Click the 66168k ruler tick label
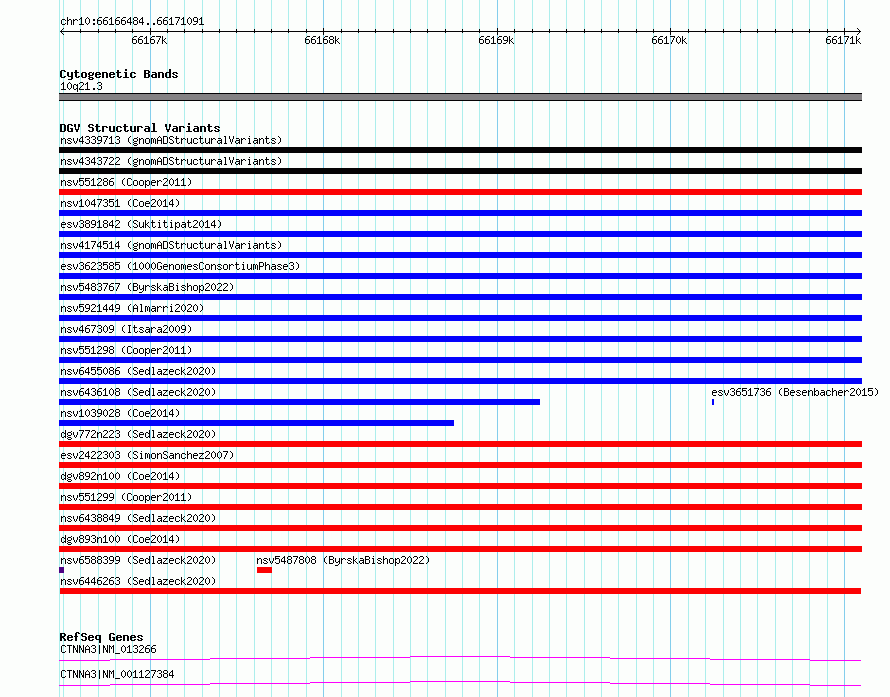 click(x=322, y=40)
